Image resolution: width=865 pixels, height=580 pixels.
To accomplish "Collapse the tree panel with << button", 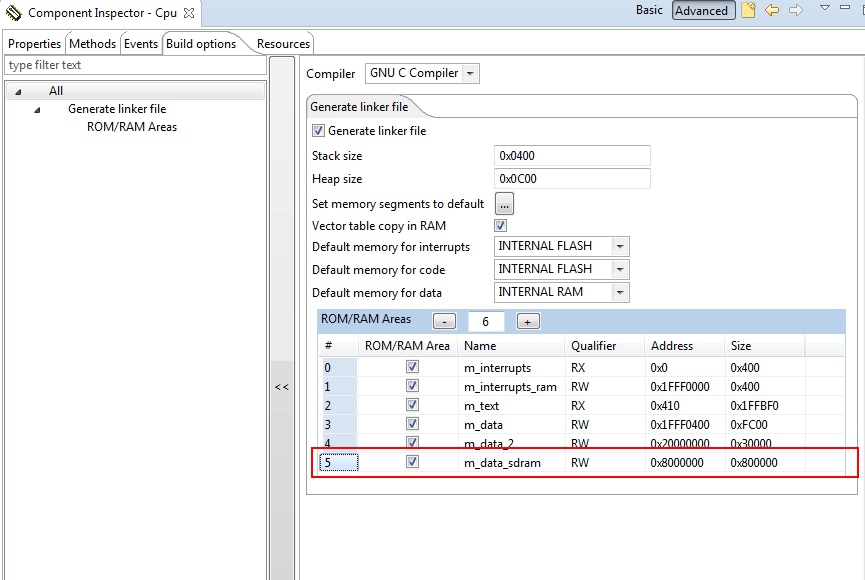I will [x=282, y=387].
